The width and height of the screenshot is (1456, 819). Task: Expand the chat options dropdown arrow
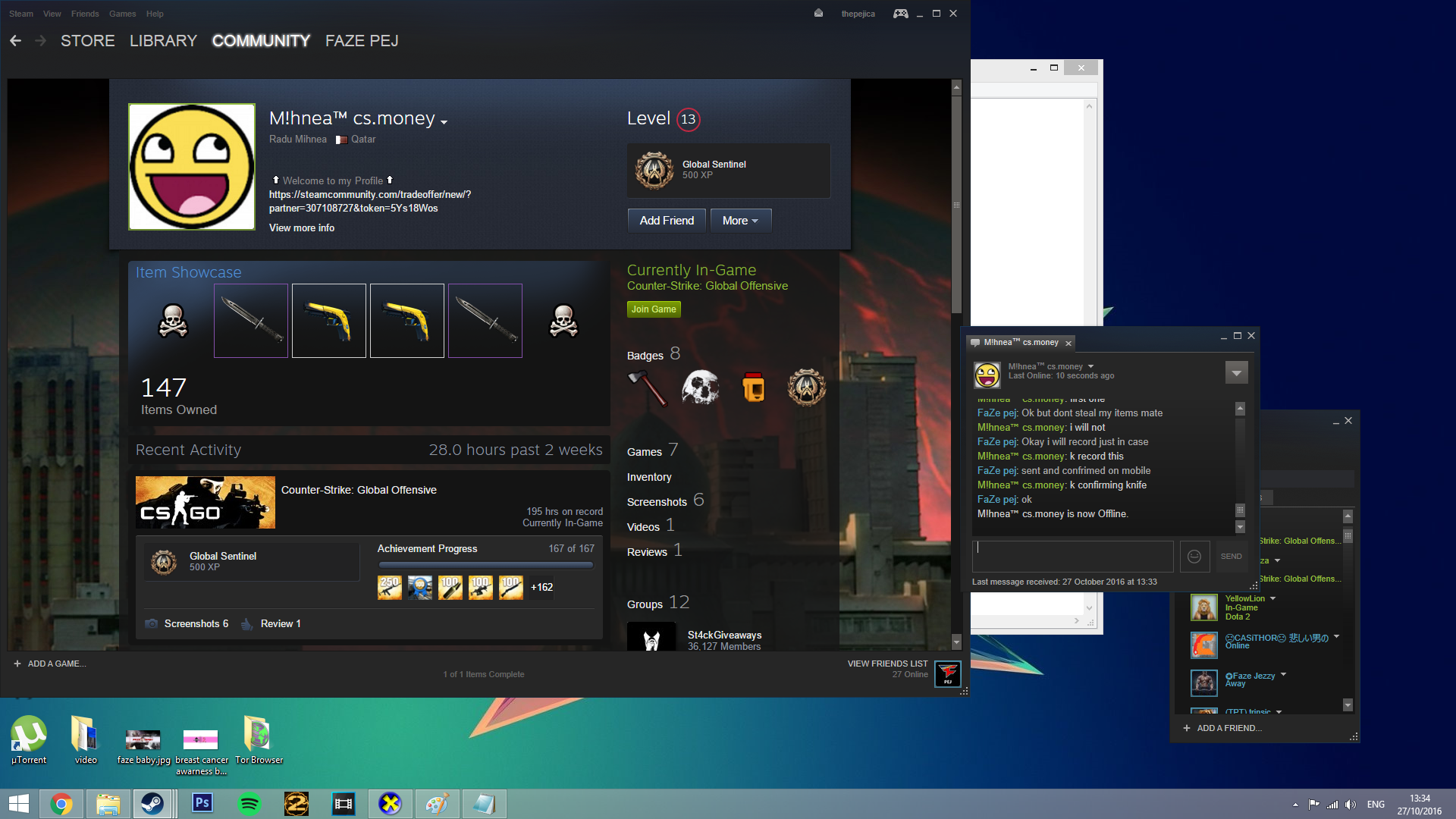point(1236,372)
